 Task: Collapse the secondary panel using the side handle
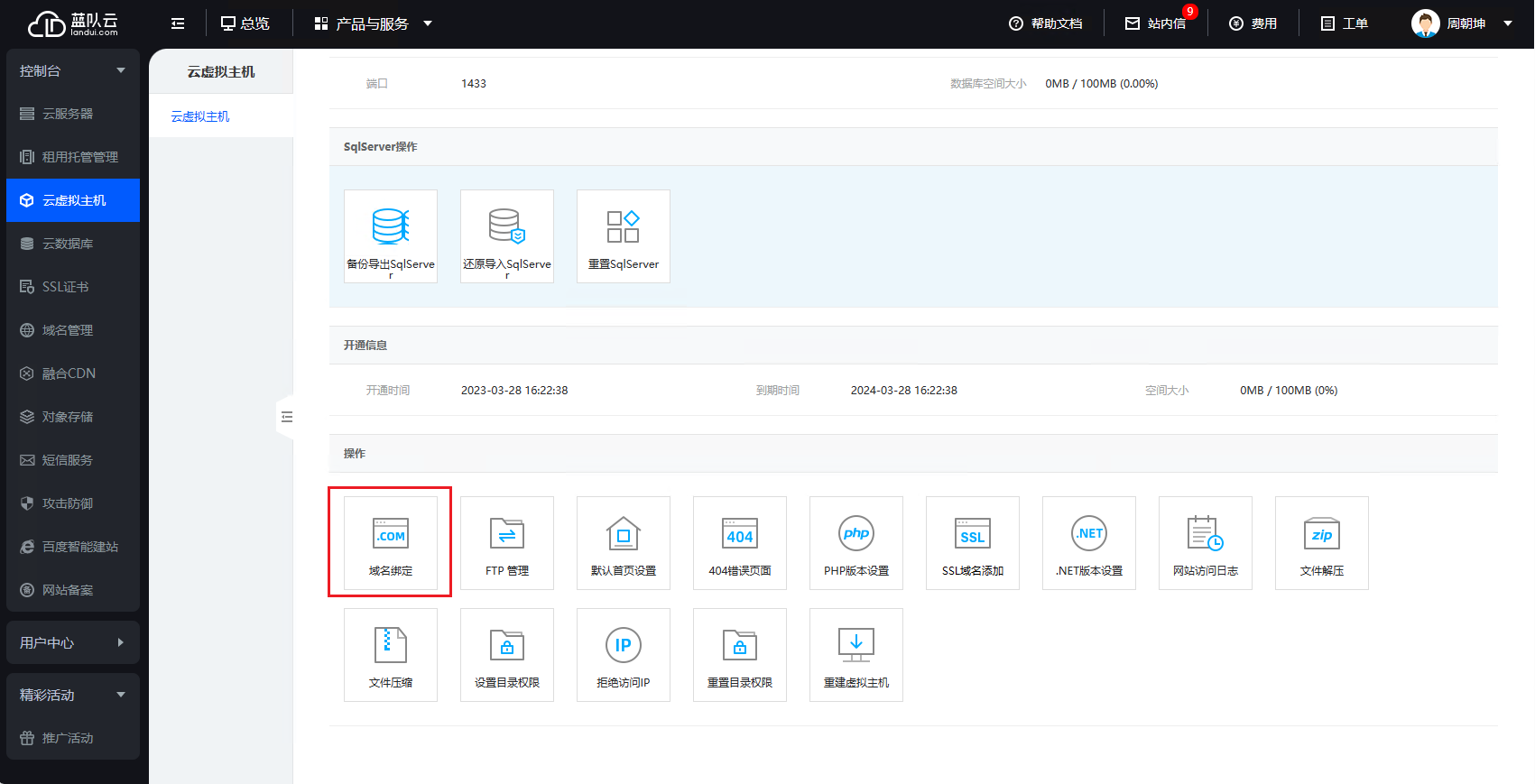click(x=286, y=417)
